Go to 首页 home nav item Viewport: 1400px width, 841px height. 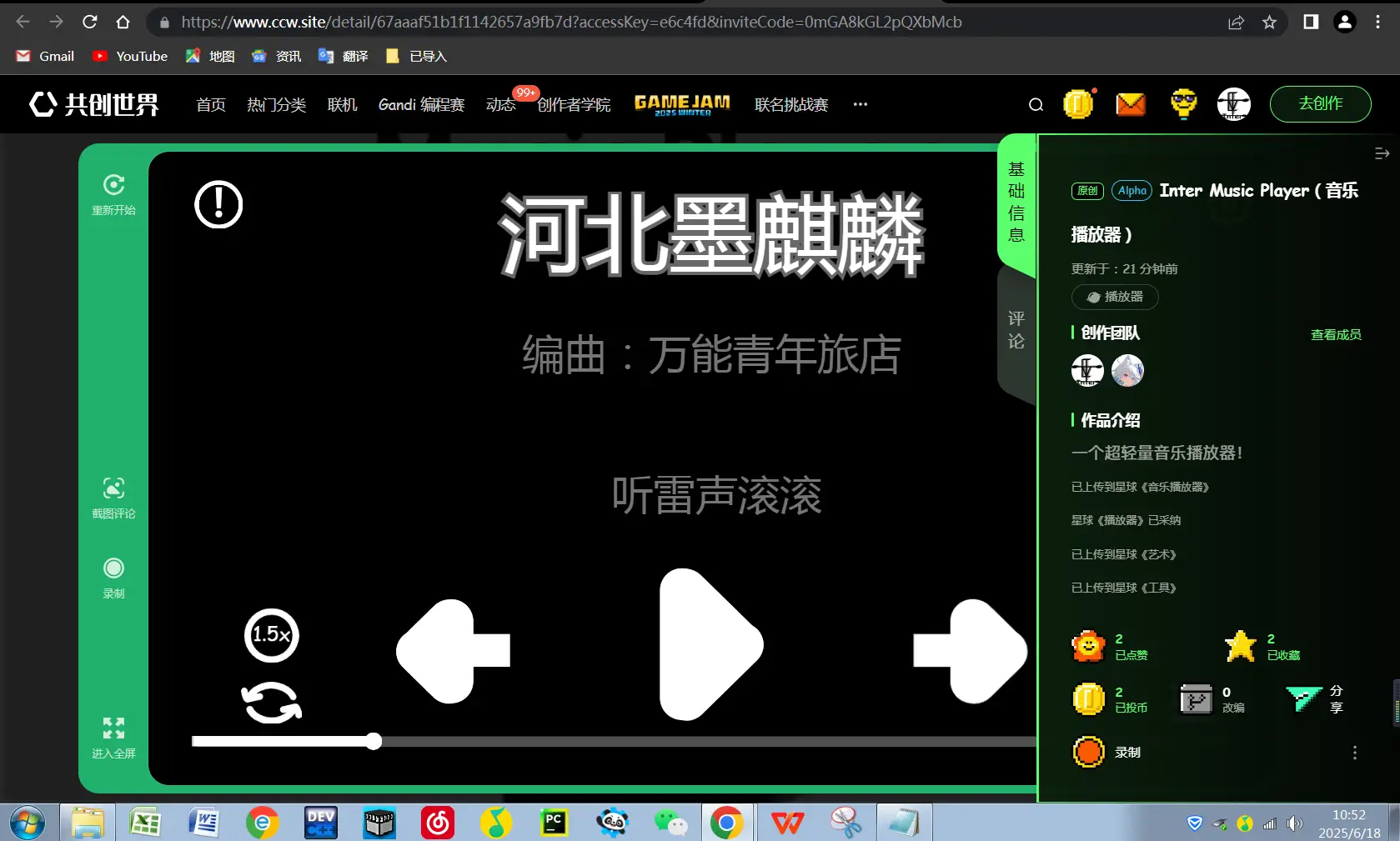click(x=211, y=104)
